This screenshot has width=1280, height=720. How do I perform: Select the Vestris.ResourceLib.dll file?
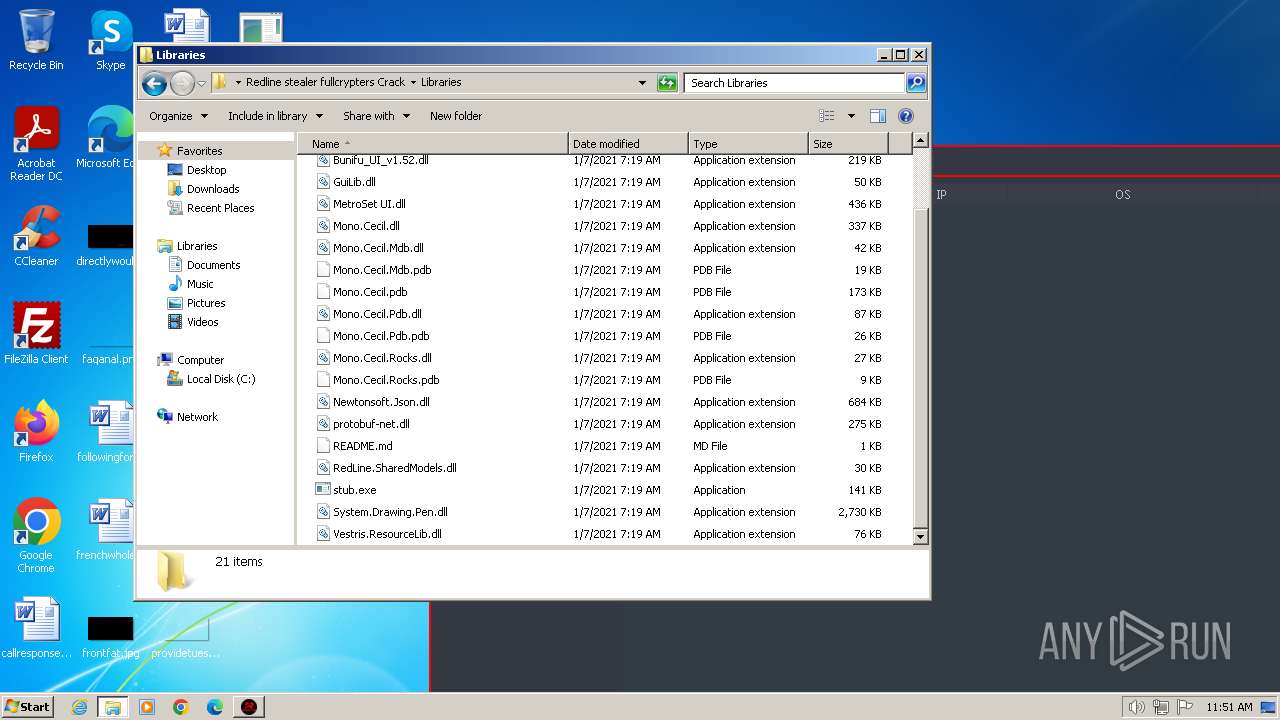tap(387, 534)
